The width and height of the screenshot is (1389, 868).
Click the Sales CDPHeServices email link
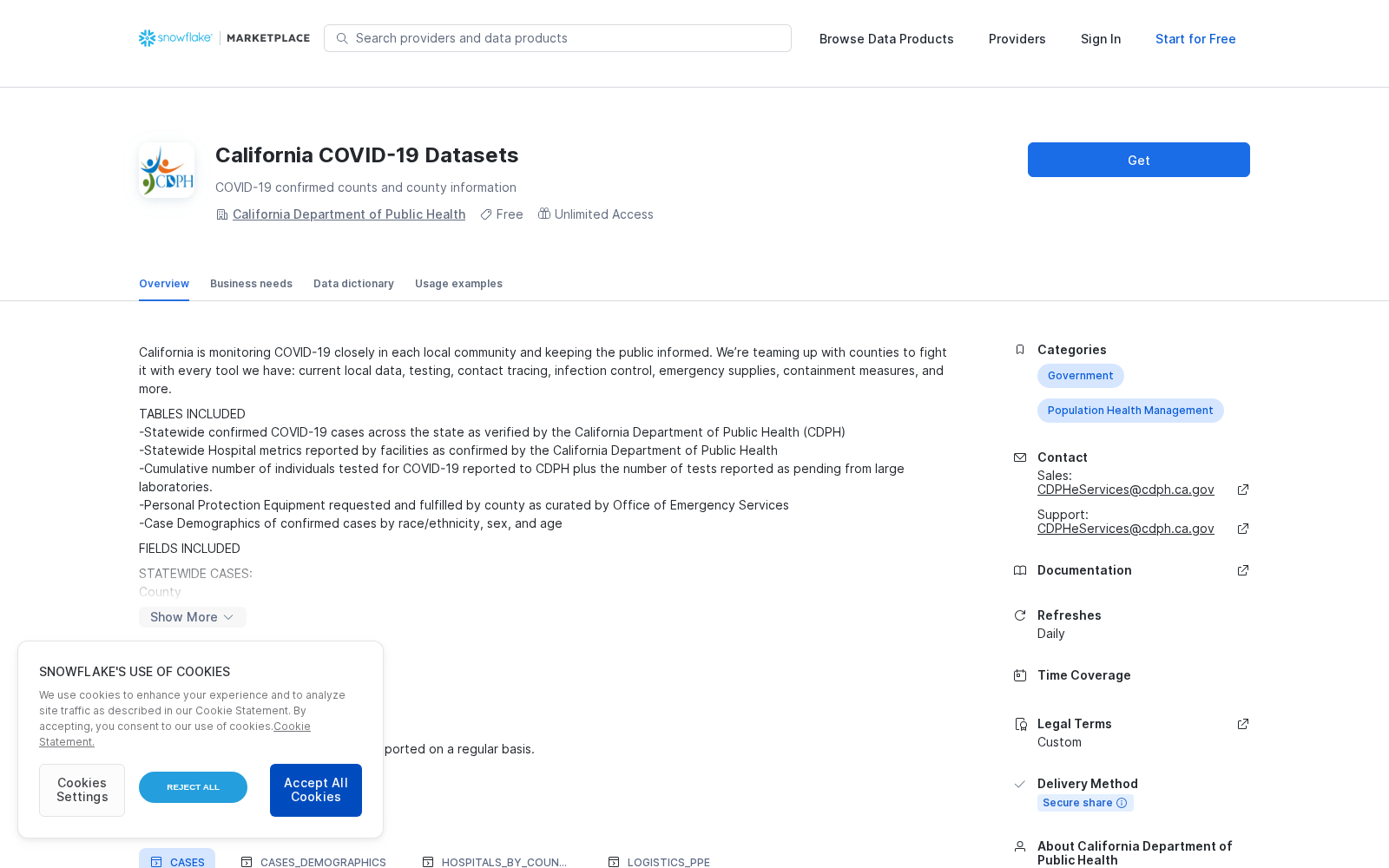(1126, 490)
